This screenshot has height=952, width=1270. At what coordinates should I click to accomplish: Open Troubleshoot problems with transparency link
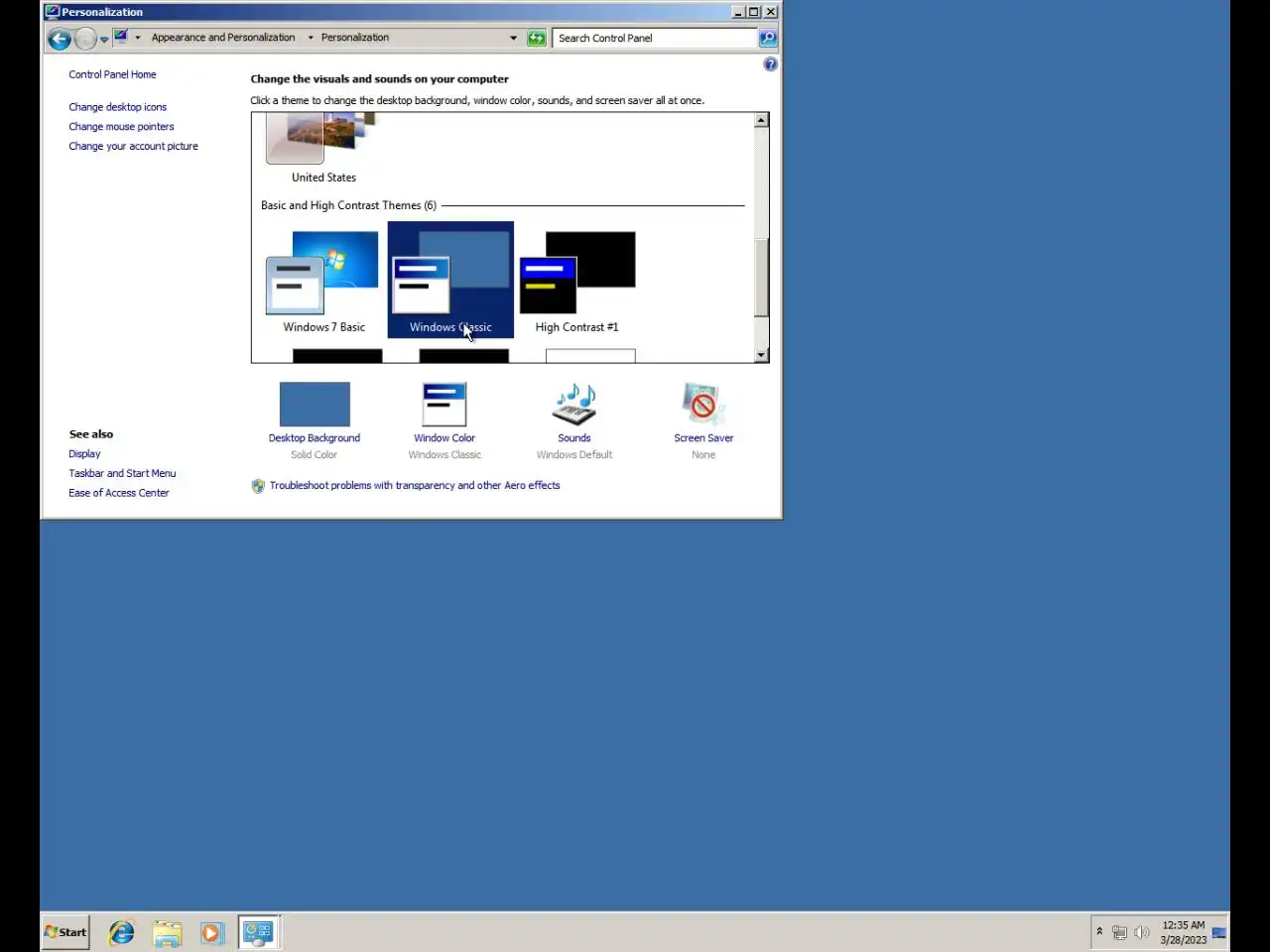click(x=415, y=486)
